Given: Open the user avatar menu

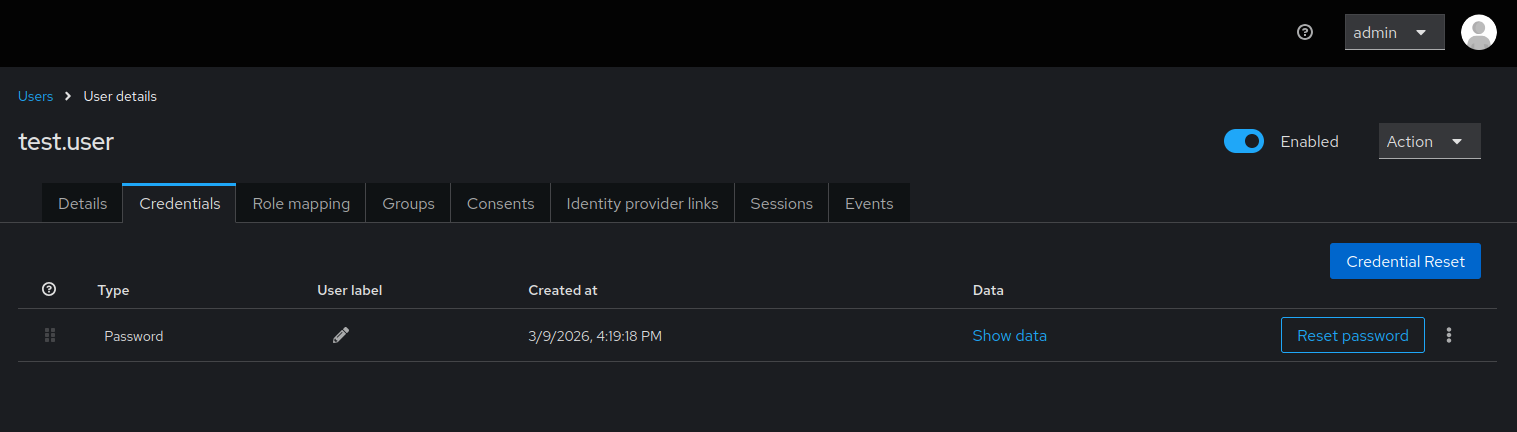Looking at the screenshot, I should point(1478,32).
